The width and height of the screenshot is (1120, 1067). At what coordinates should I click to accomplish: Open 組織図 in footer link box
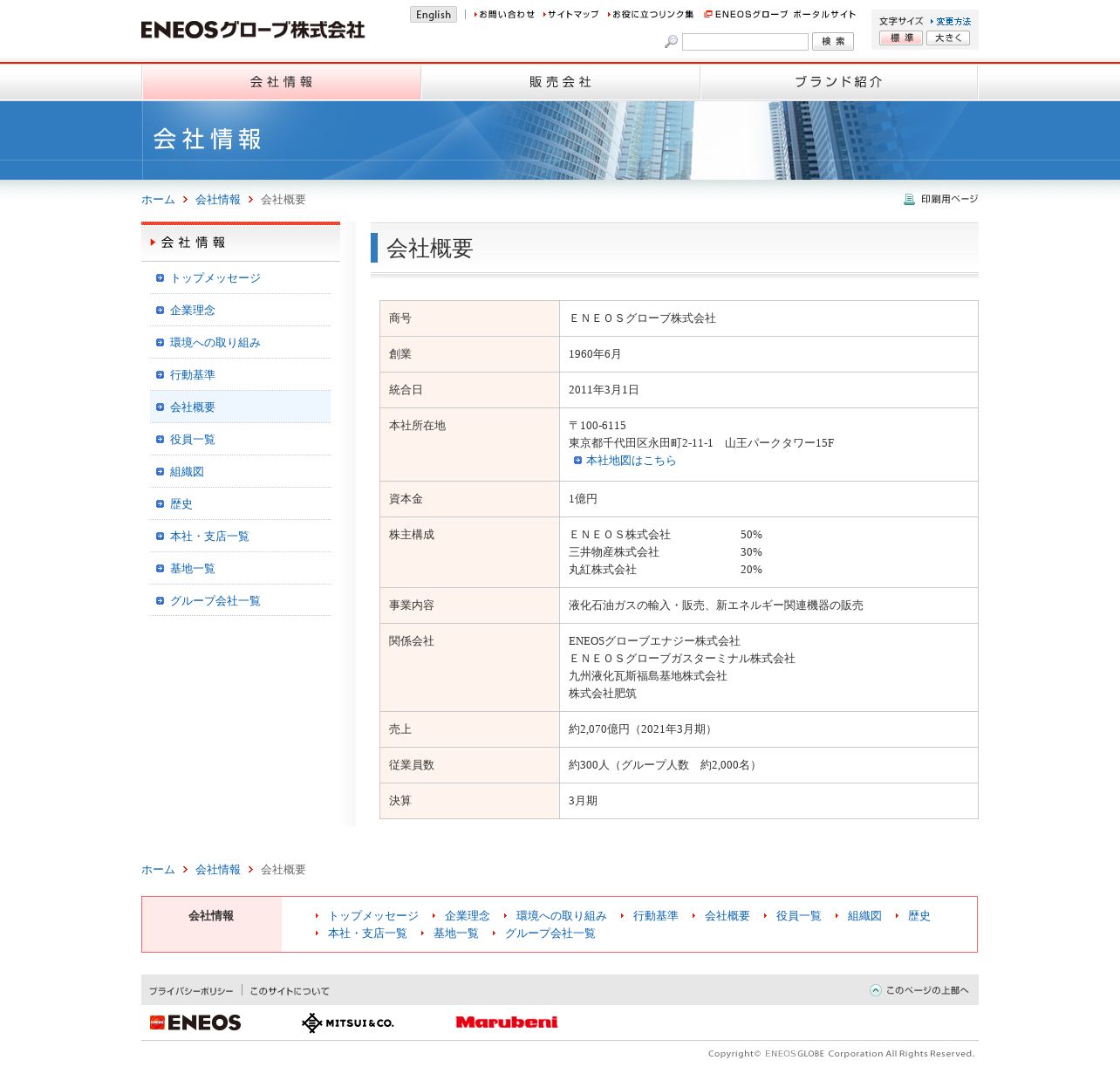click(x=864, y=916)
